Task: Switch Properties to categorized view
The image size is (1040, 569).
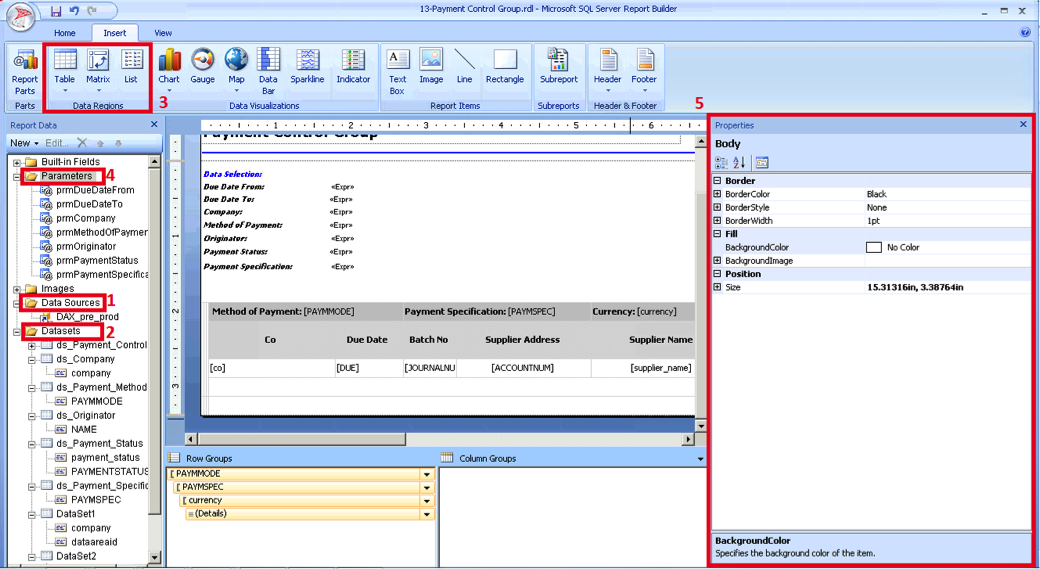Action: pyautogui.click(x=721, y=162)
